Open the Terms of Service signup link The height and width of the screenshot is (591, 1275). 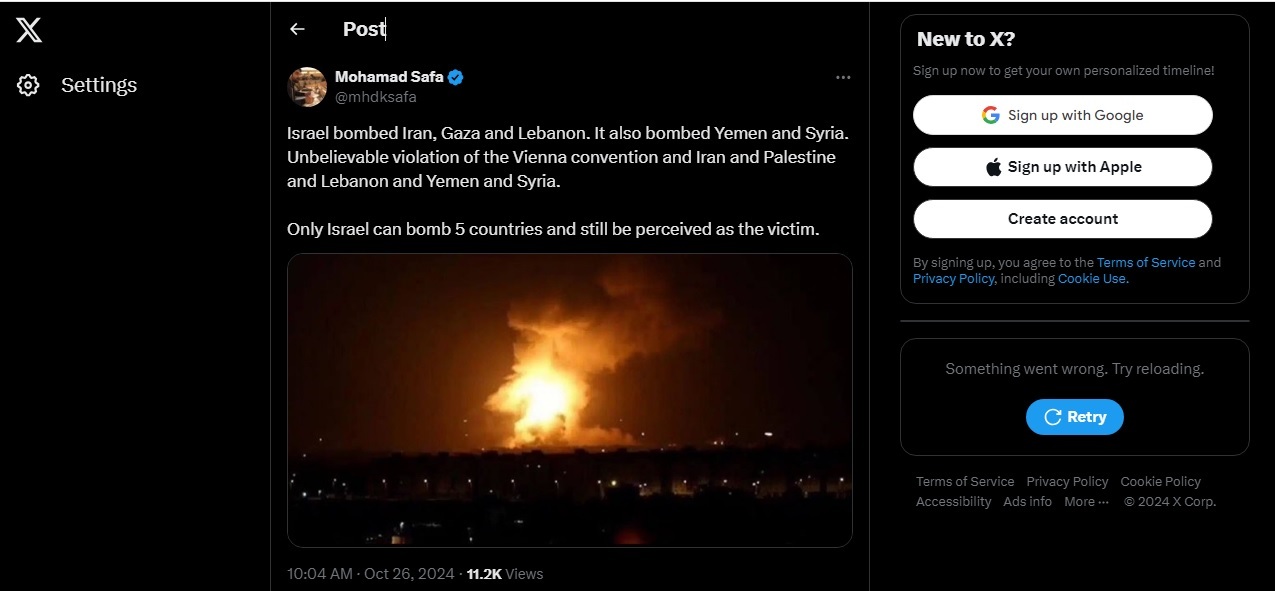tap(1145, 263)
